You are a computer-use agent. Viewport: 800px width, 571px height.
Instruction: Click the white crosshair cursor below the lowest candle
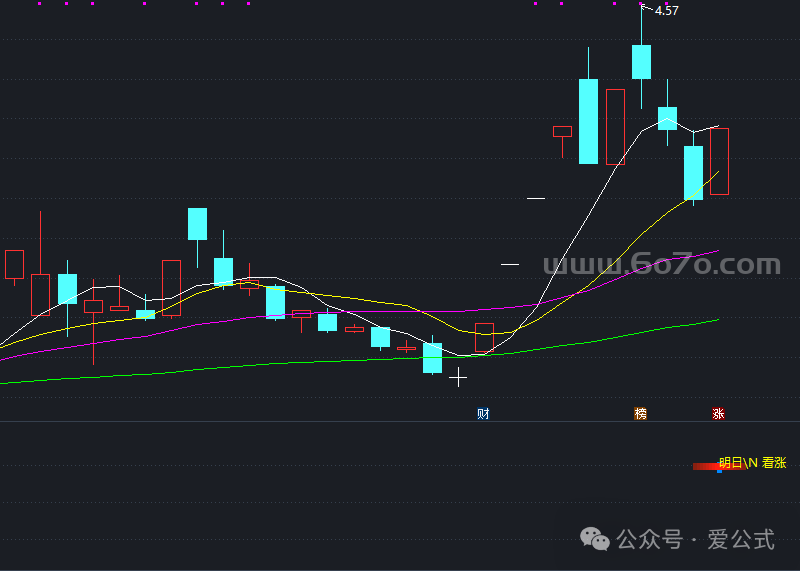click(458, 377)
